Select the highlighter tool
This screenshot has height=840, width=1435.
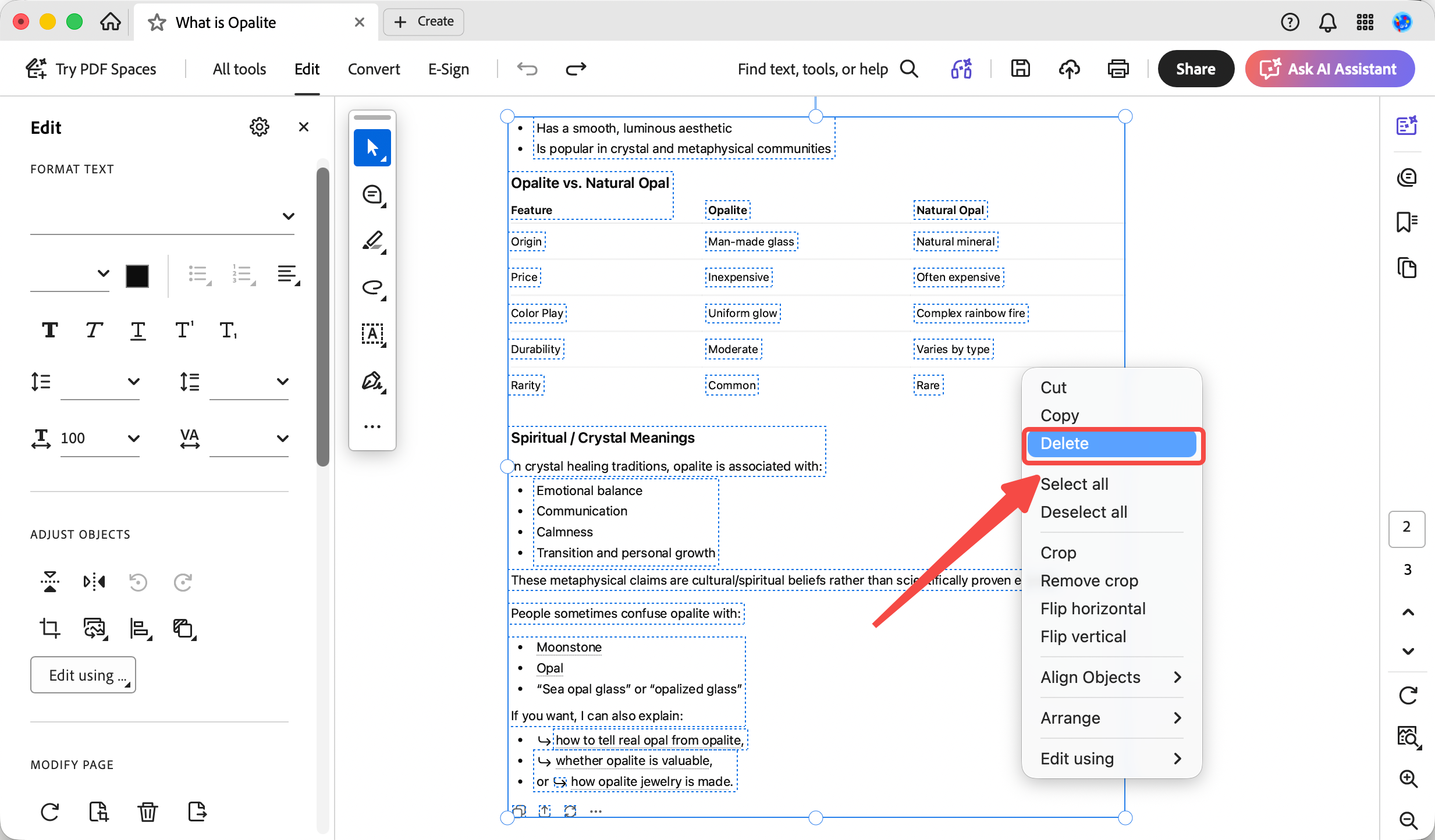coord(372,241)
